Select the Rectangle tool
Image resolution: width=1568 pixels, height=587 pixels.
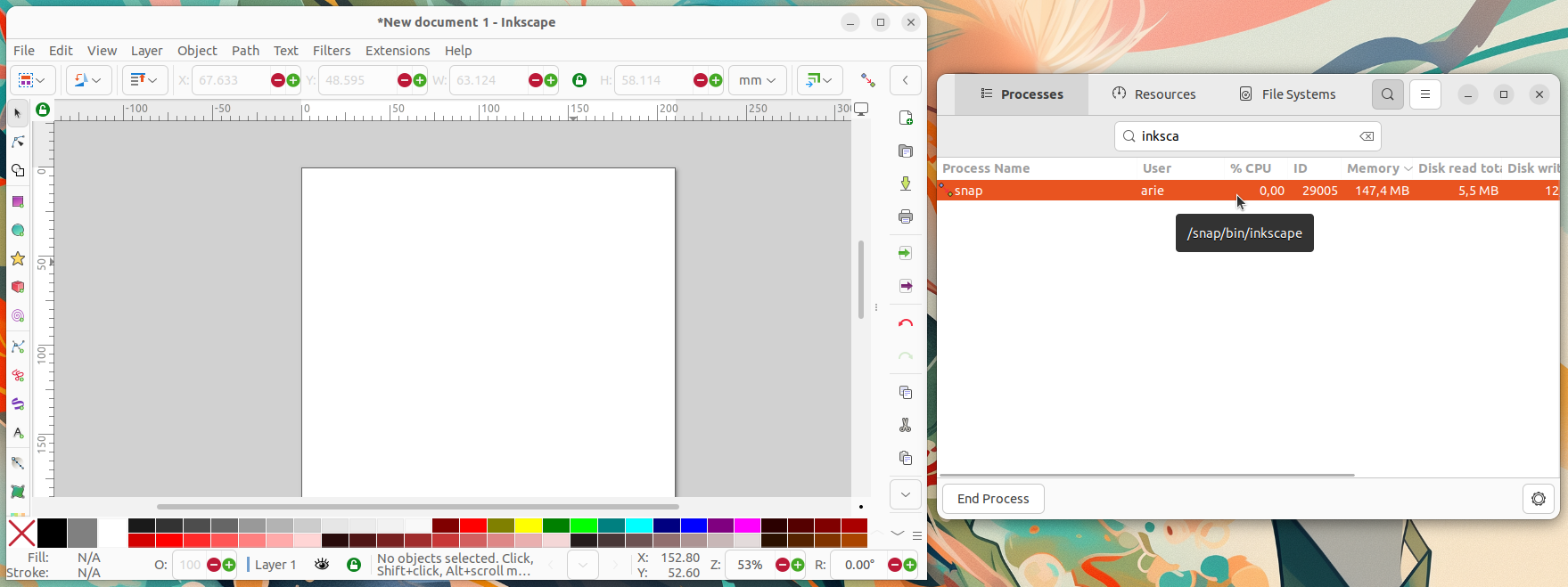coord(18,202)
